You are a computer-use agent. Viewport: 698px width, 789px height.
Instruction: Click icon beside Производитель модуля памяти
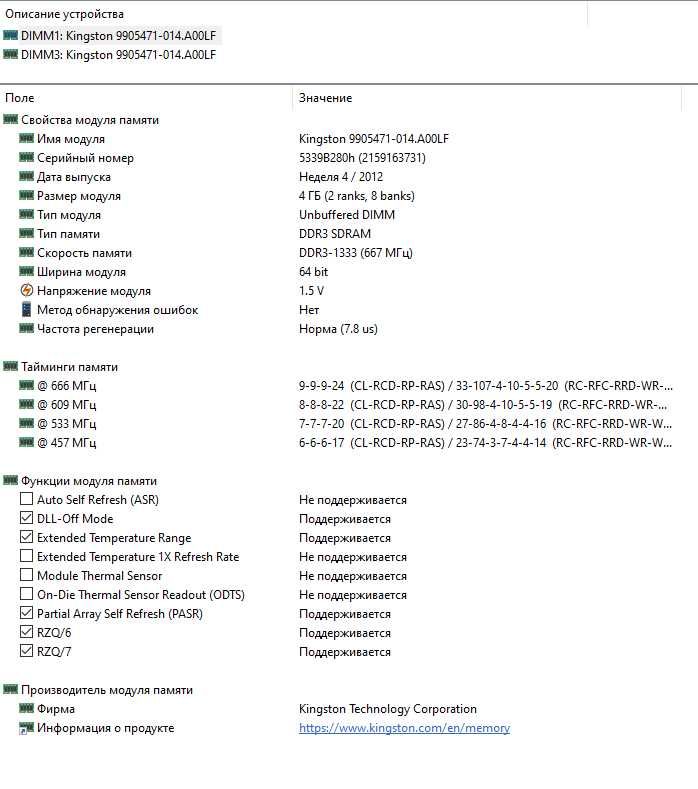[10, 689]
